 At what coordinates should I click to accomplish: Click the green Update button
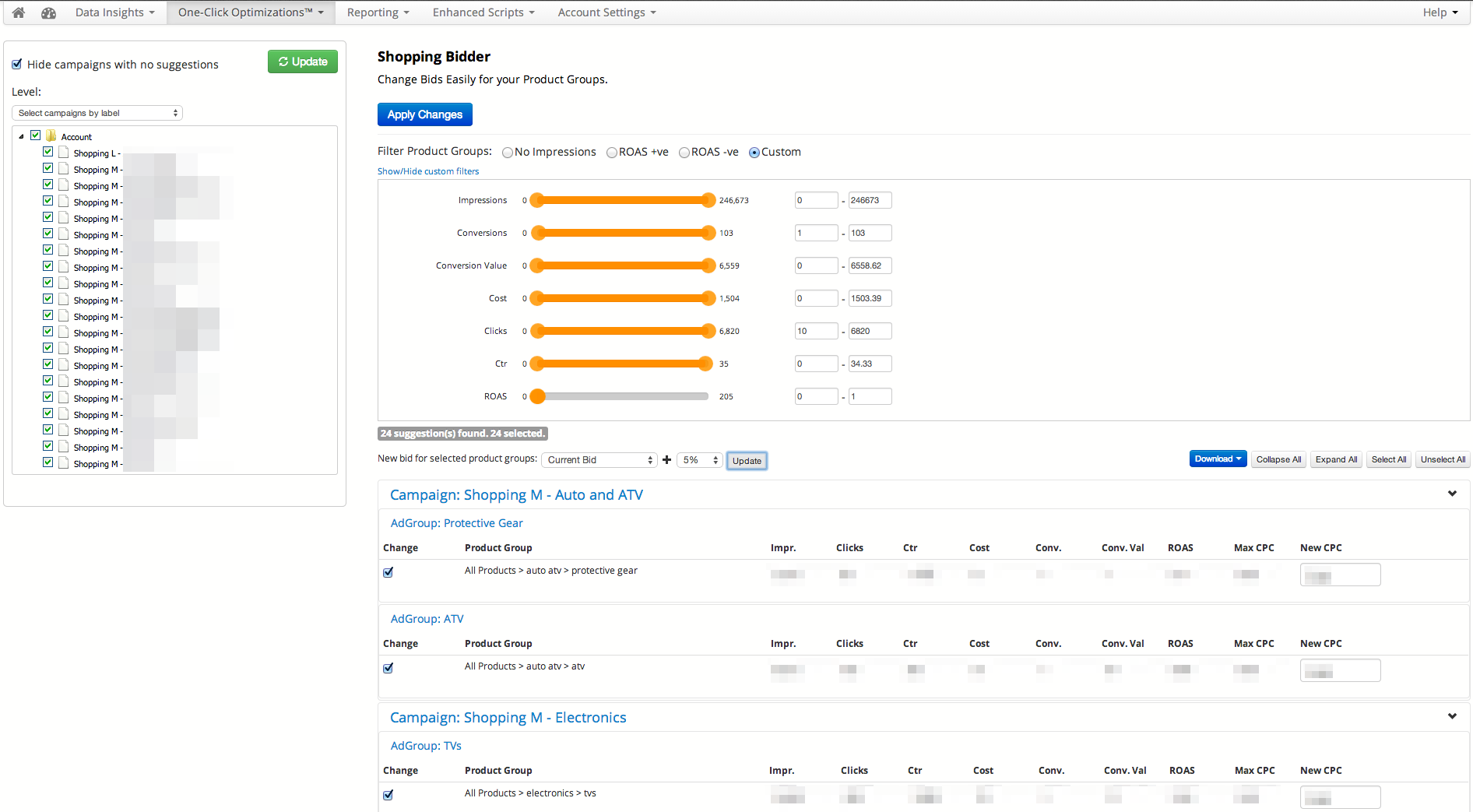click(303, 62)
